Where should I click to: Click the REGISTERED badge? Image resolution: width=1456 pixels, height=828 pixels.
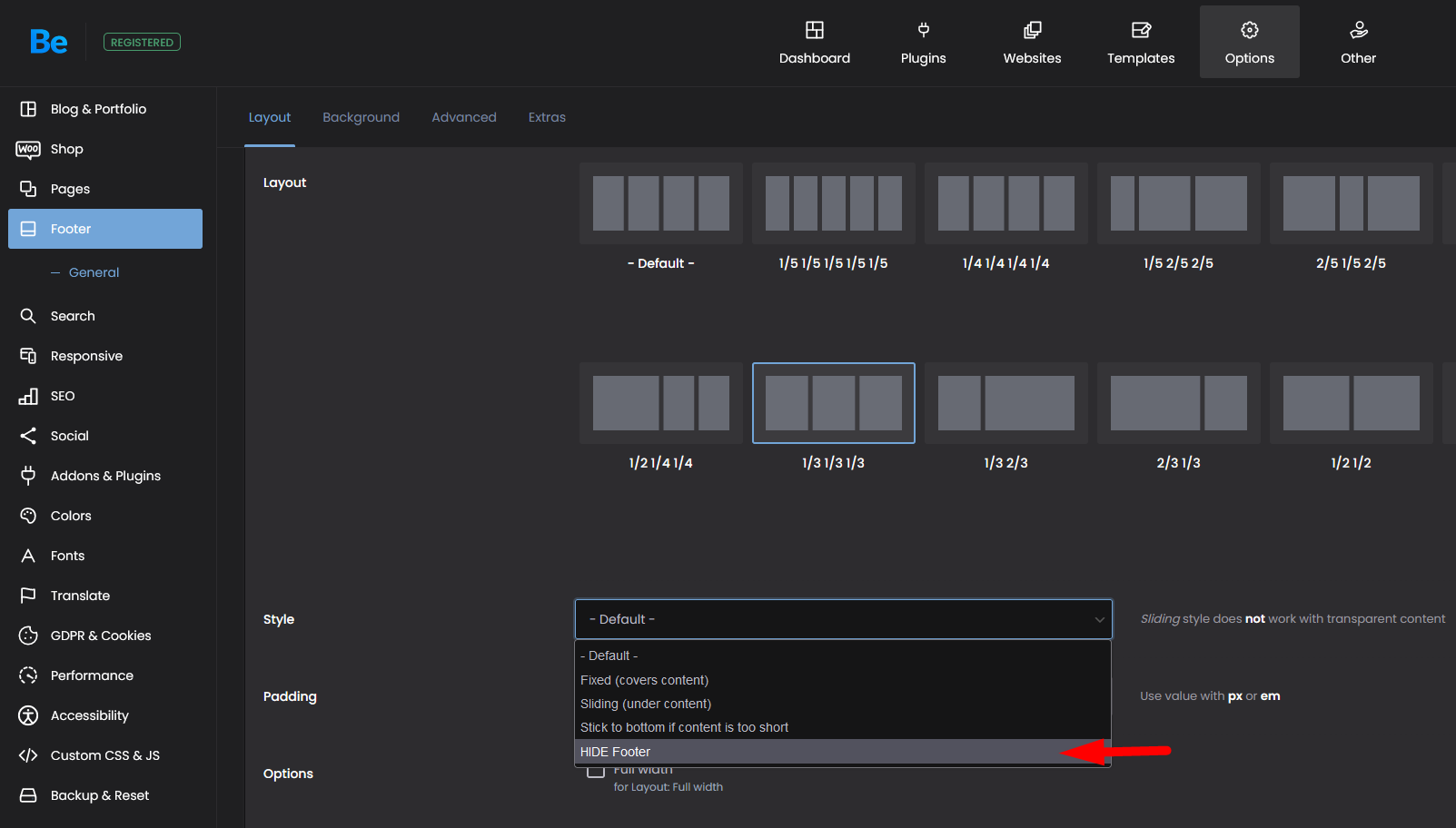coord(142,42)
